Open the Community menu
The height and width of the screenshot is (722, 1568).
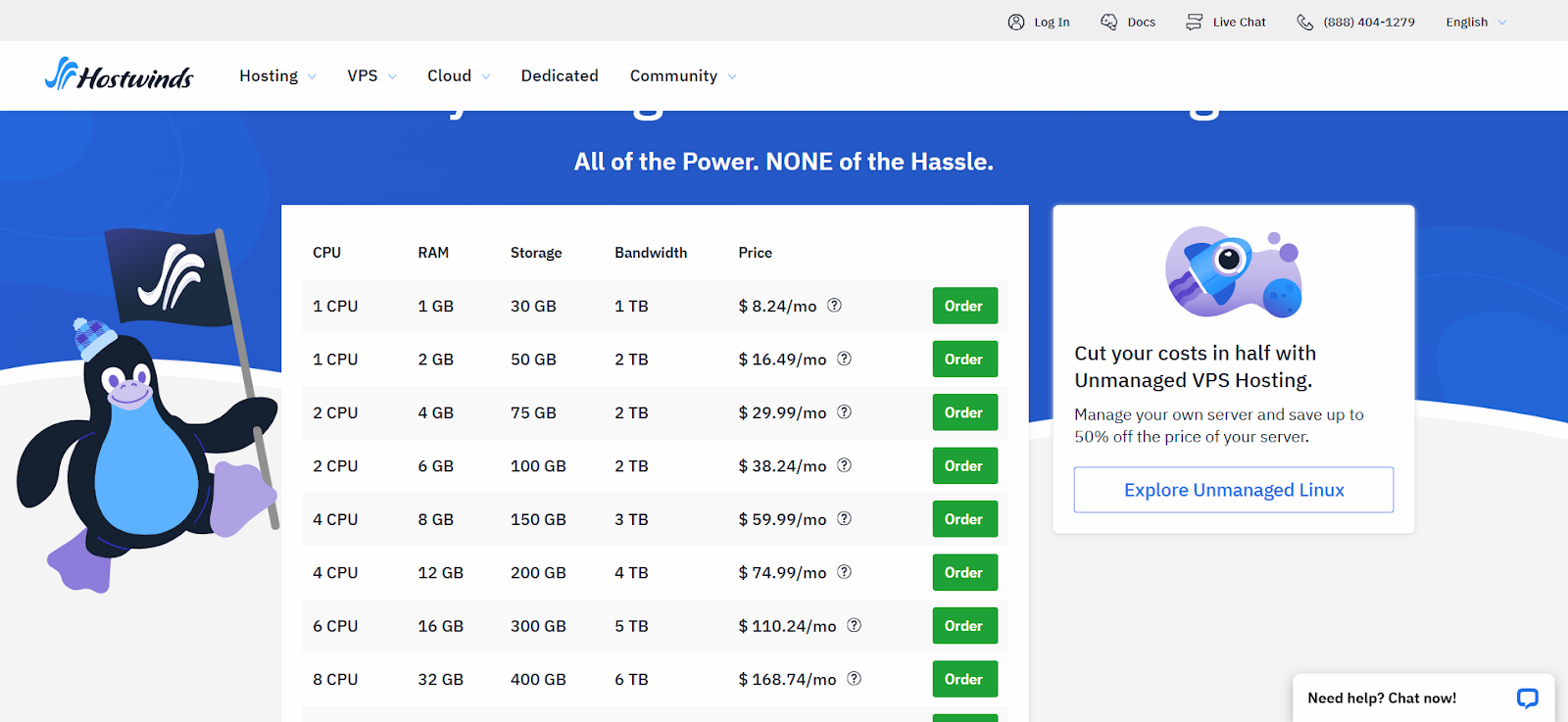(683, 75)
